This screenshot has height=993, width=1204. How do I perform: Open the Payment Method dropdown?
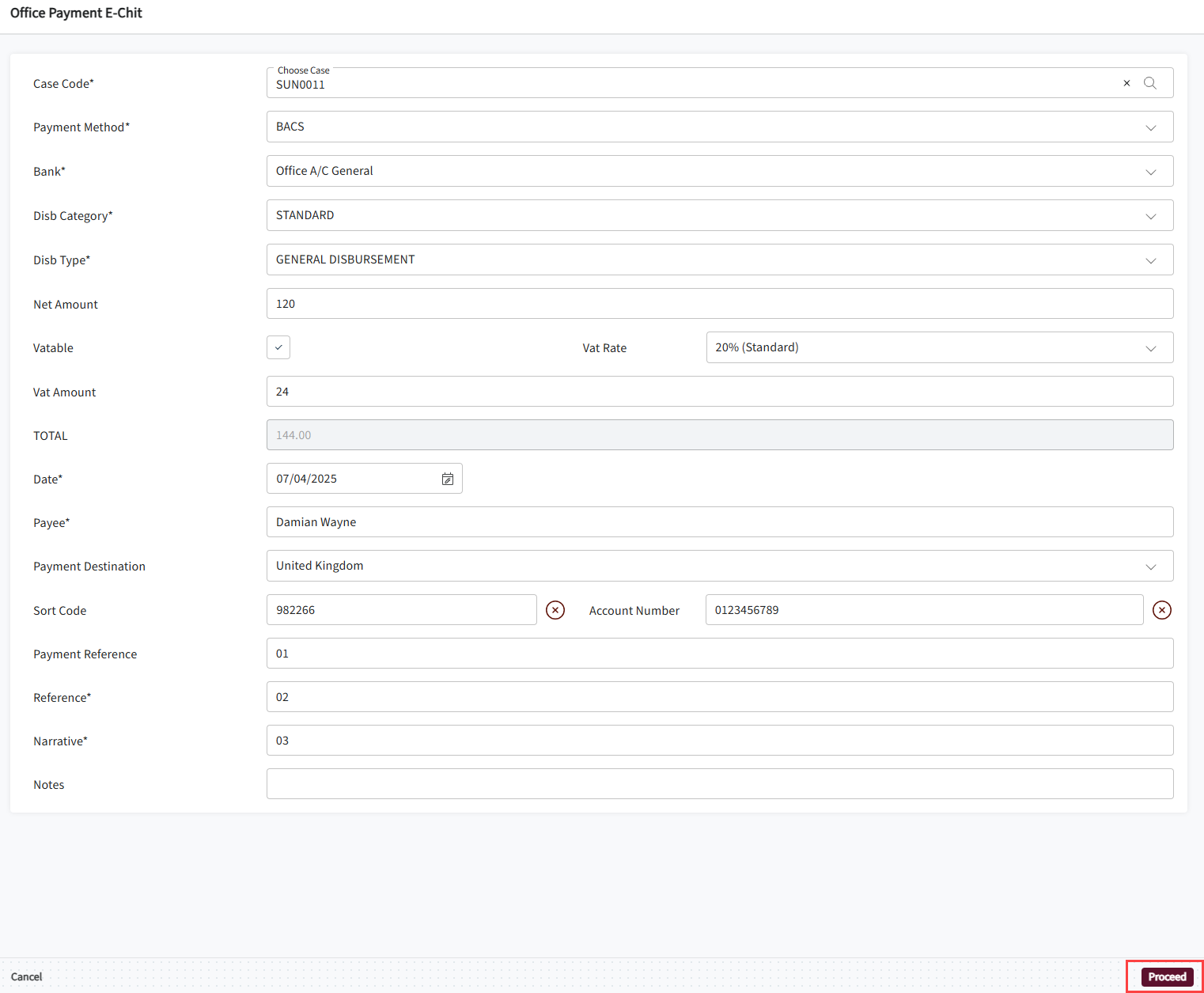coord(720,127)
